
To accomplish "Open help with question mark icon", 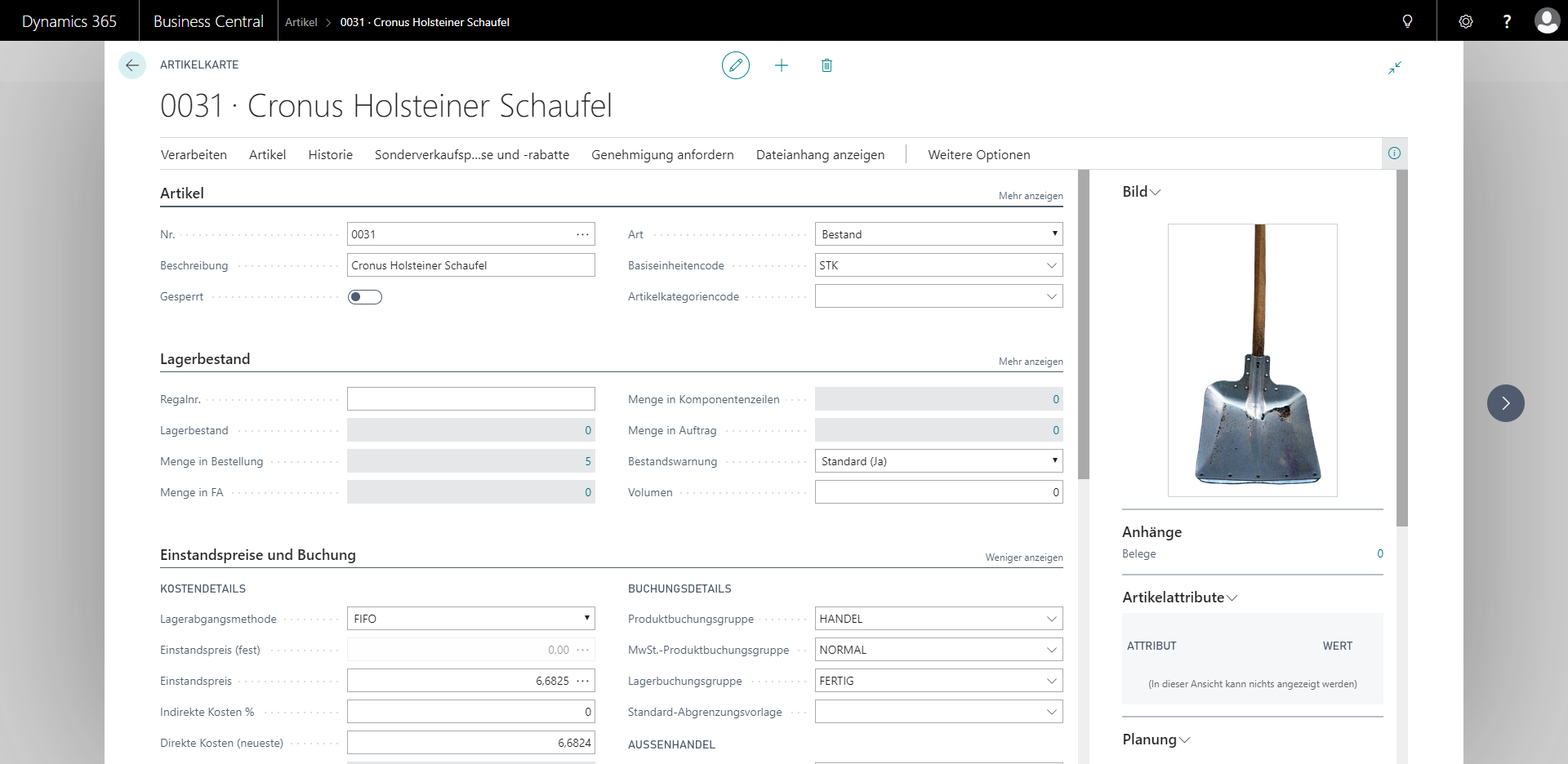I will coord(1507,21).
